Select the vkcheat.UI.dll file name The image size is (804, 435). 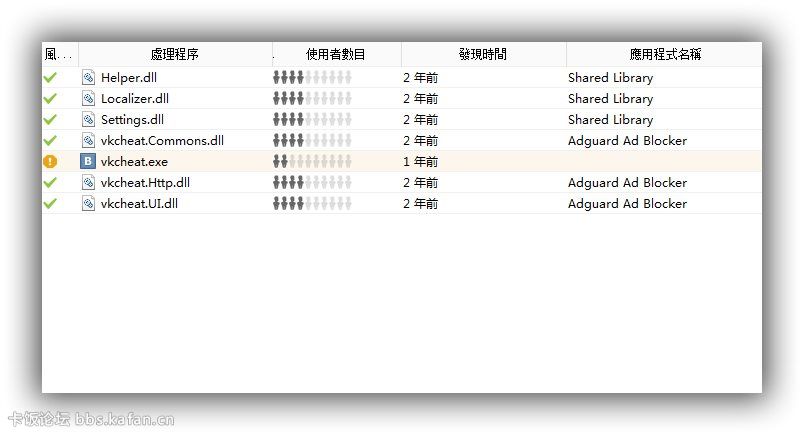pyautogui.click(x=139, y=204)
